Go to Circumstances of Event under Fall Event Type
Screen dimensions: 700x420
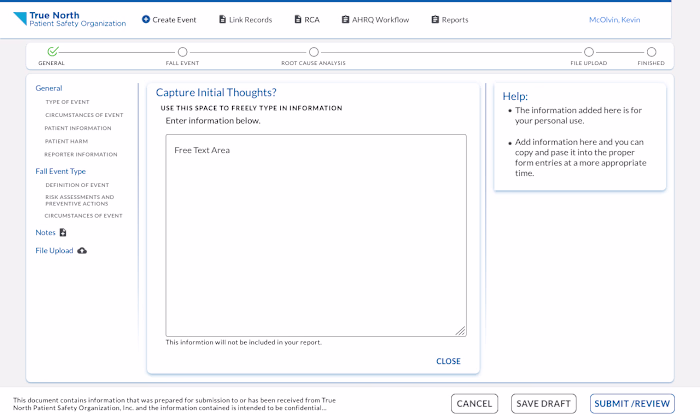coord(83,216)
